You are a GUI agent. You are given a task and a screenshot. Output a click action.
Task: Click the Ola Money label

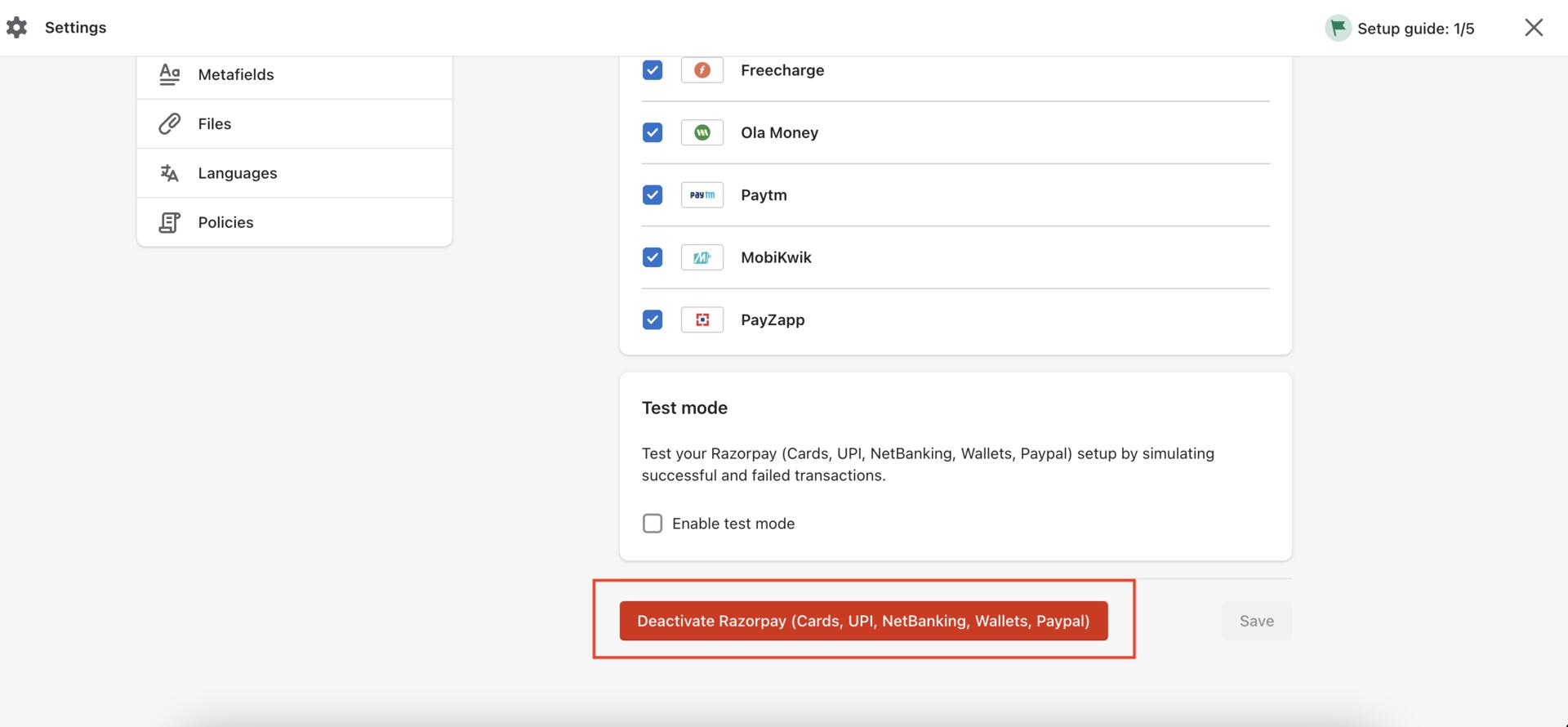click(779, 132)
